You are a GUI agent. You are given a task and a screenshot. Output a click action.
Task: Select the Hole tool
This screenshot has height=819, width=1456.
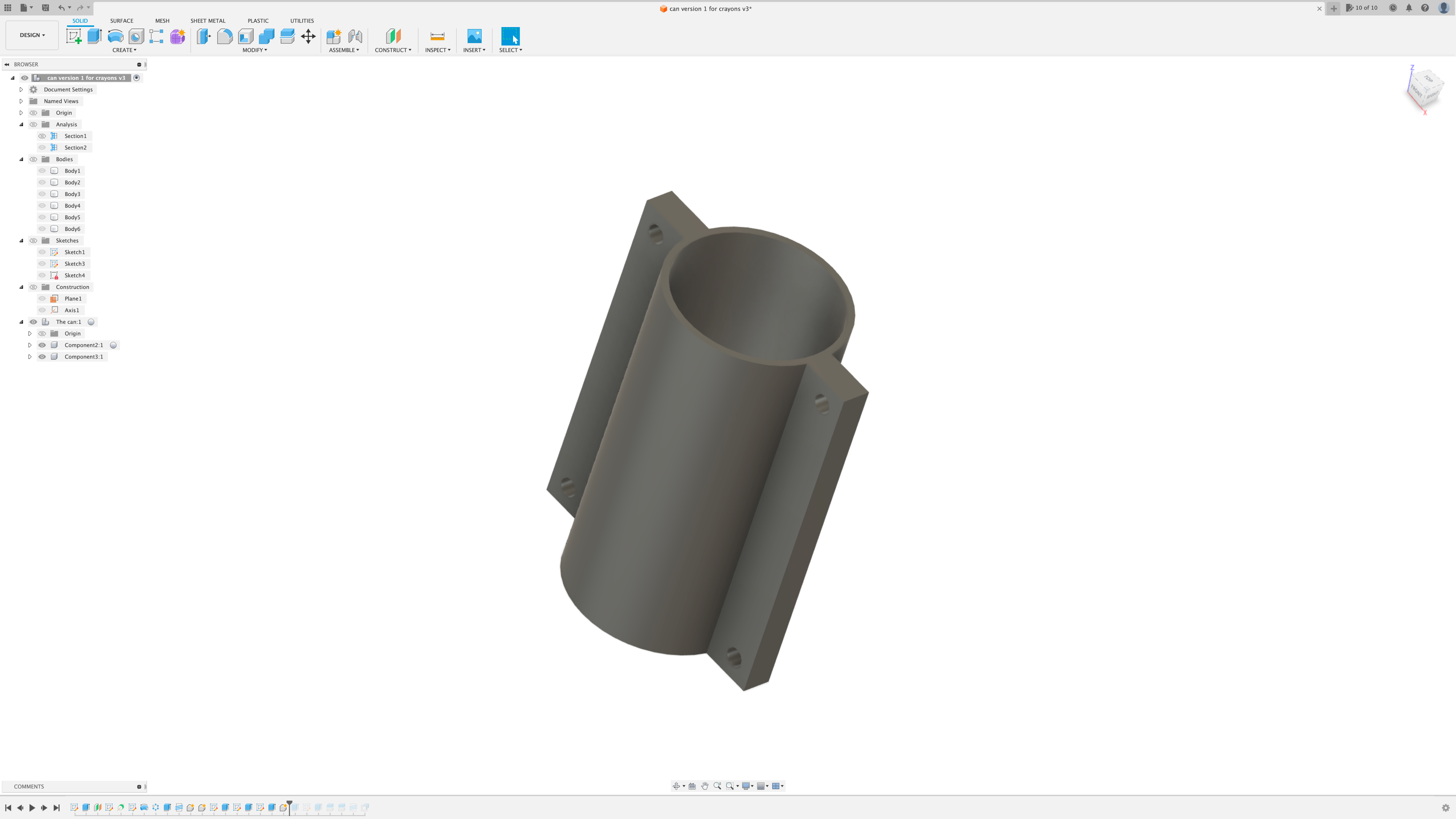click(x=136, y=36)
